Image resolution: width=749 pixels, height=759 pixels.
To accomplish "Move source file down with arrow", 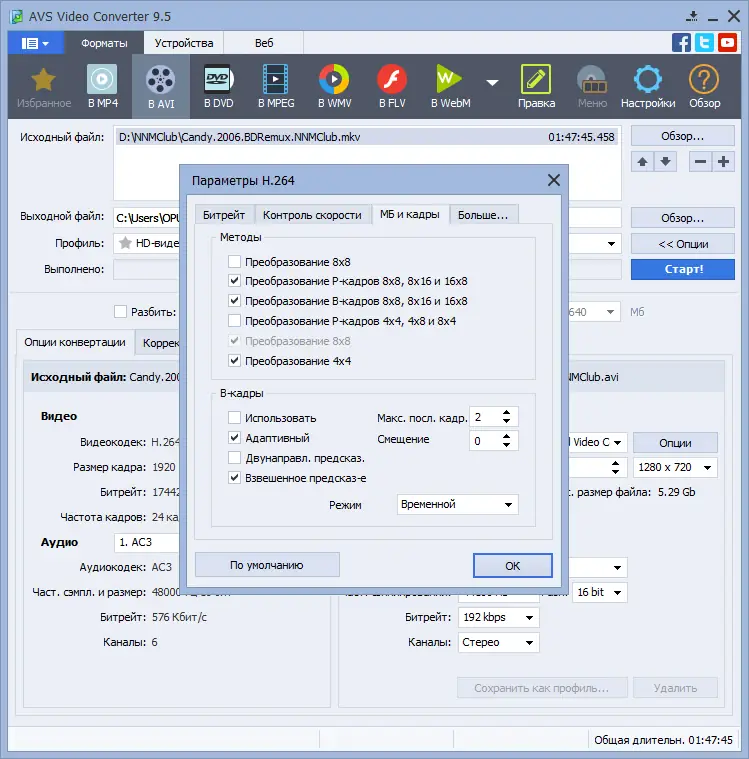I will coord(666,162).
